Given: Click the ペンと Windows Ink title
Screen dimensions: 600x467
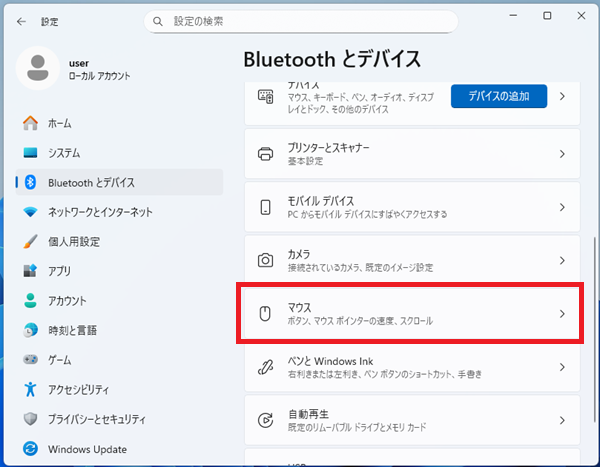Looking at the screenshot, I should [x=330, y=361].
